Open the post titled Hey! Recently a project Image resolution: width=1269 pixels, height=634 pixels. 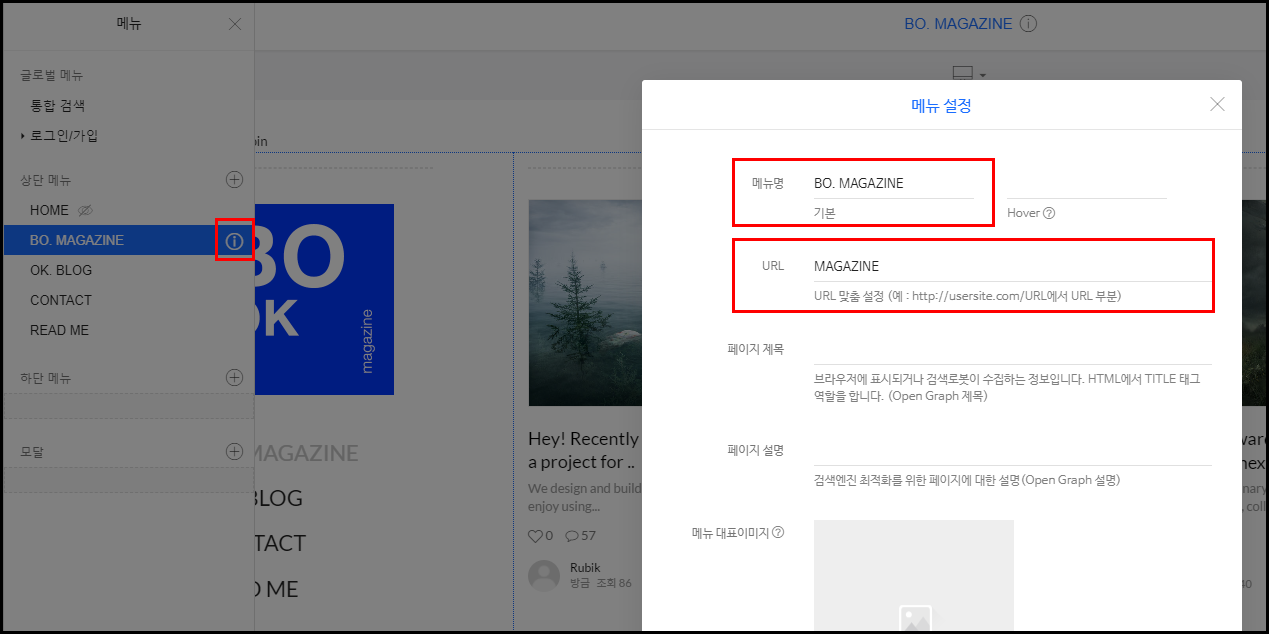[x=582, y=450]
